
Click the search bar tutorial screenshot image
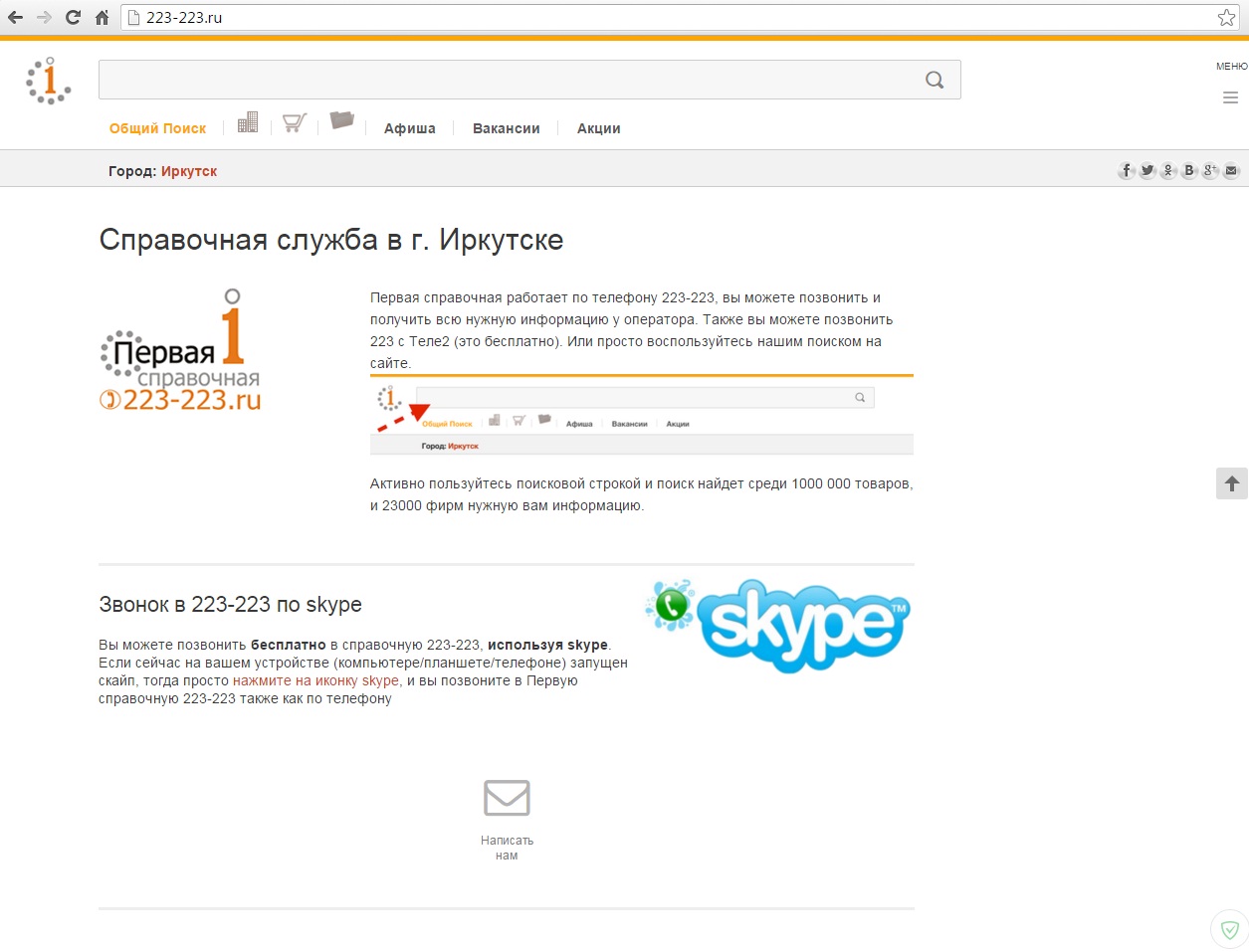tap(642, 415)
